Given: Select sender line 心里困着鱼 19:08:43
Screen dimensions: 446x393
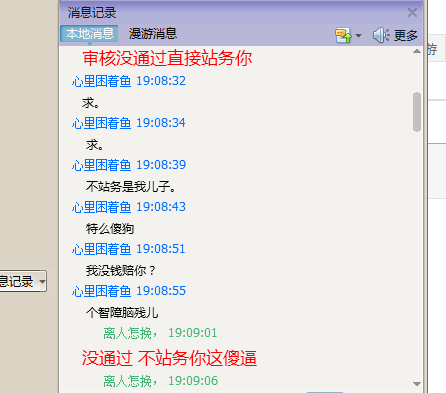Looking at the screenshot, I should [129, 207].
